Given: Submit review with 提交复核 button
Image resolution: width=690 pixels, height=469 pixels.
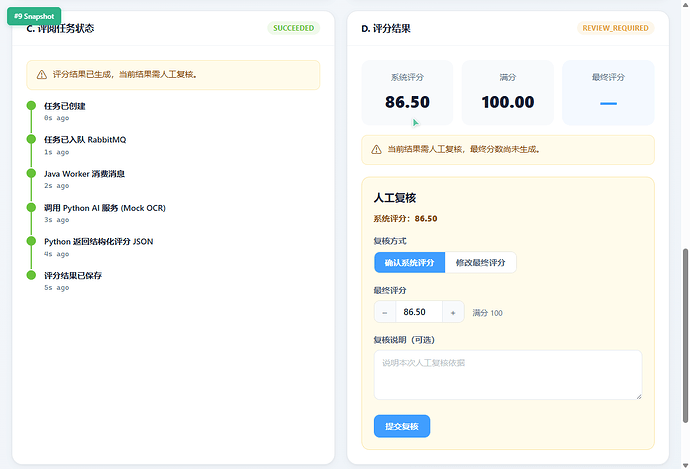Looking at the screenshot, I should coord(402,426).
